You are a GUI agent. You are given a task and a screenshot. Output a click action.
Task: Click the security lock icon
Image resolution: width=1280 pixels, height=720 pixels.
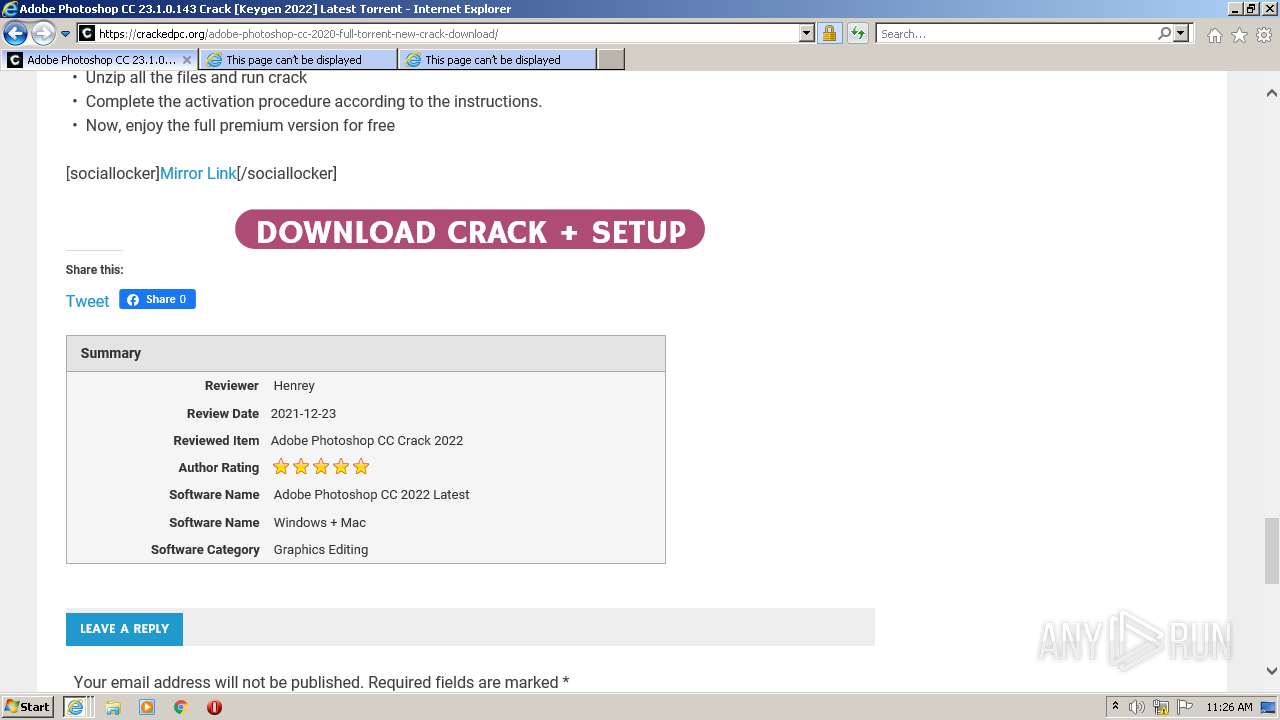point(829,34)
